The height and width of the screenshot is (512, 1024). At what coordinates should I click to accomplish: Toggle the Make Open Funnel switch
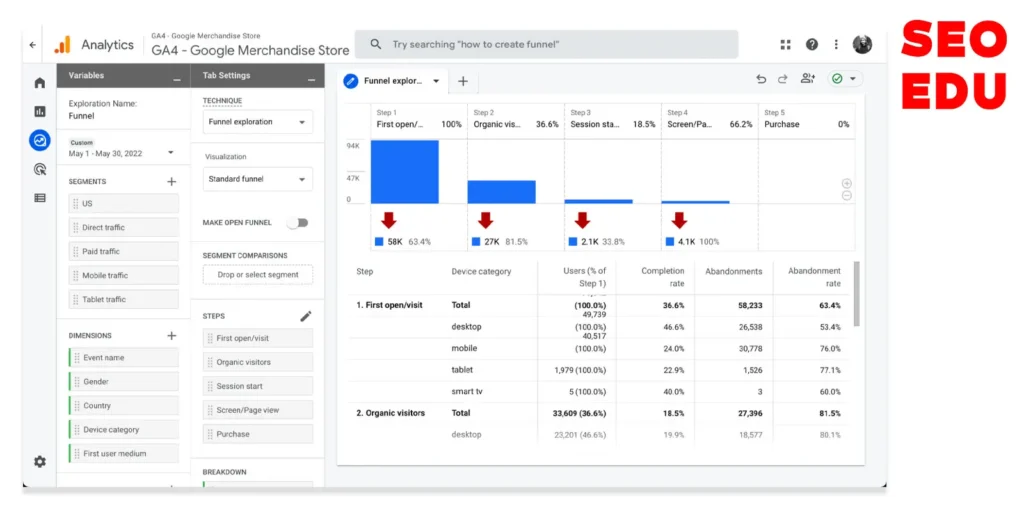pos(298,223)
